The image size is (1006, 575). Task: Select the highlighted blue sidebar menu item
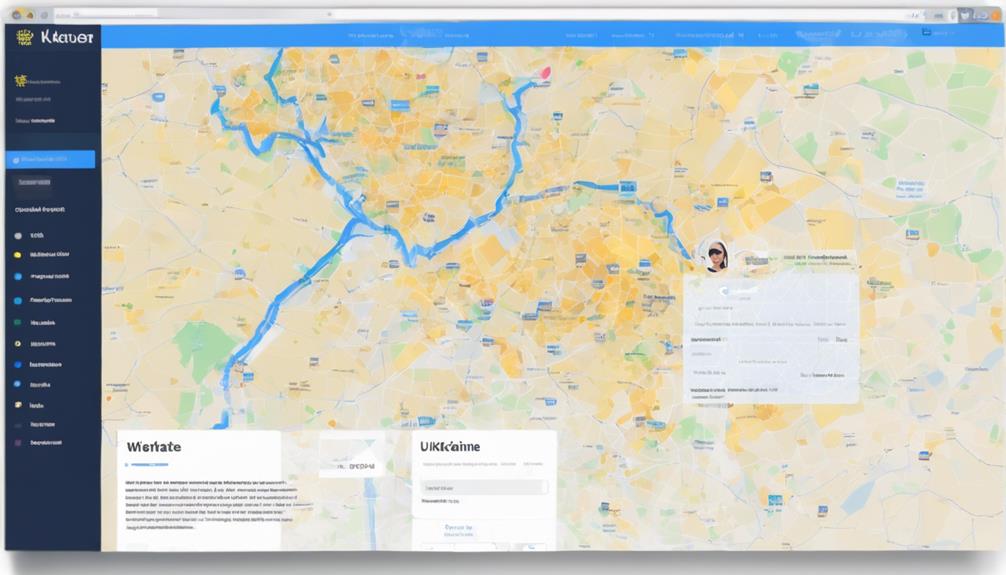point(51,159)
